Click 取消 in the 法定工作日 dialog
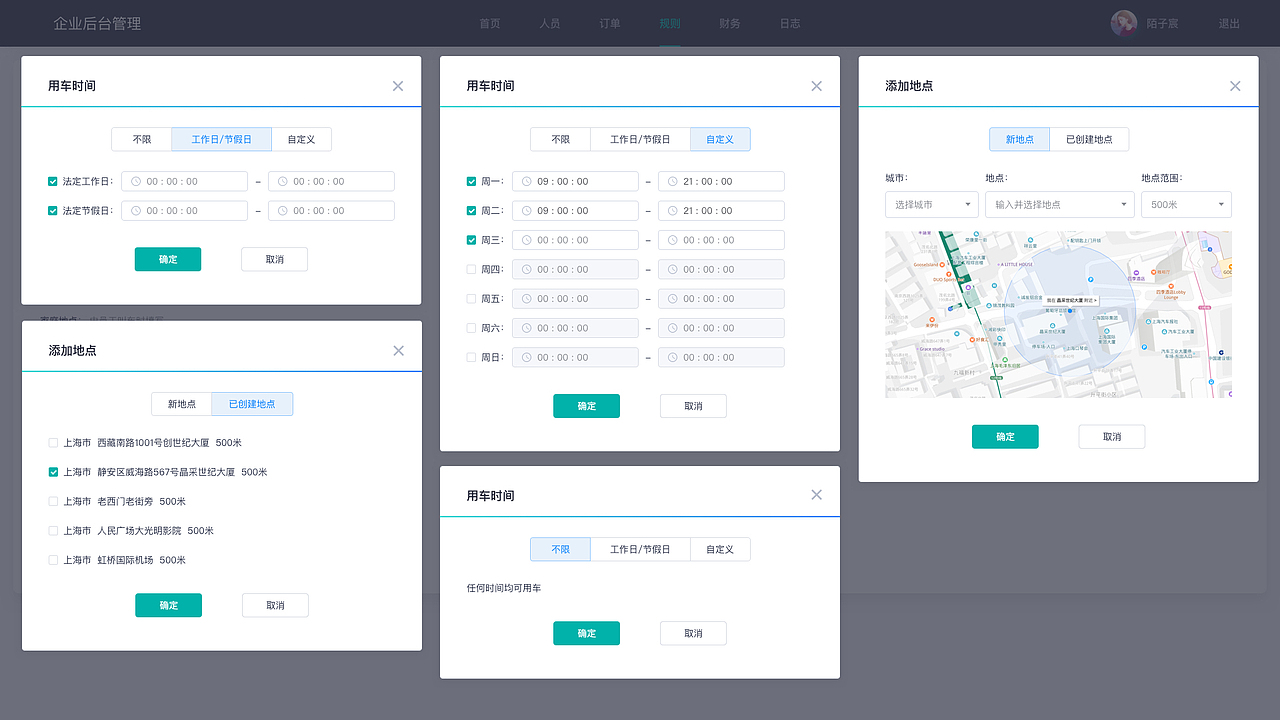This screenshot has height=720, width=1280. [274, 259]
